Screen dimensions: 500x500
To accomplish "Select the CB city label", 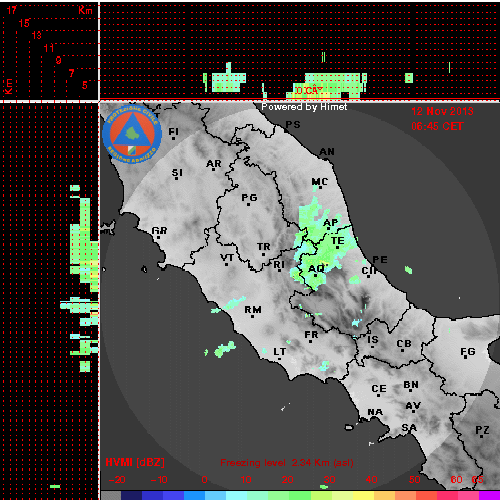I will point(404,344).
